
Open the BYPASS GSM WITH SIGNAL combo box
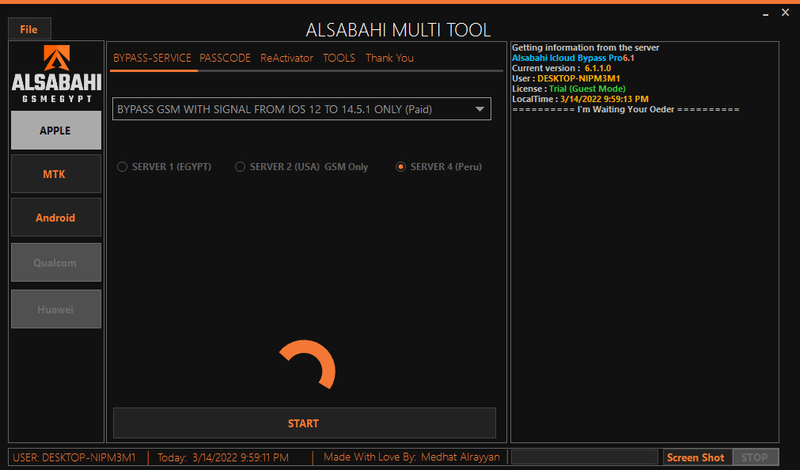pyautogui.click(x=302, y=109)
